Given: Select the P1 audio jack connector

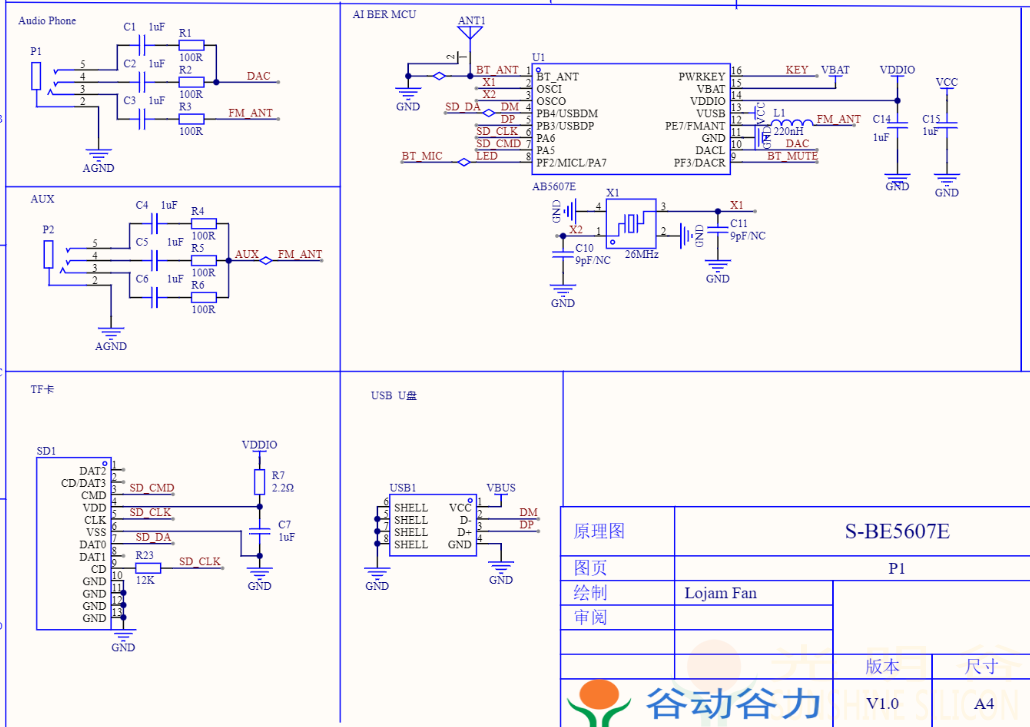Looking at the screenshot, I should click(37, 77).
